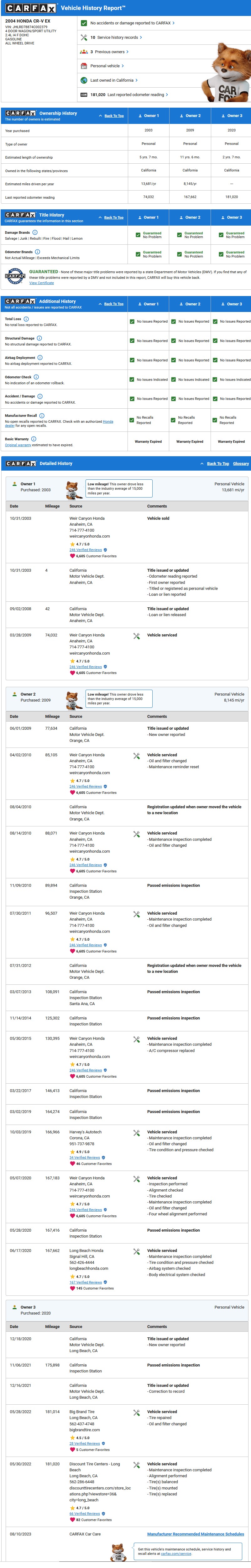This screenshot has width=251, height=1568.
Task: Open the info icon next to Odometer Brands
Action: pyautogui.click(x=37, y=251)
